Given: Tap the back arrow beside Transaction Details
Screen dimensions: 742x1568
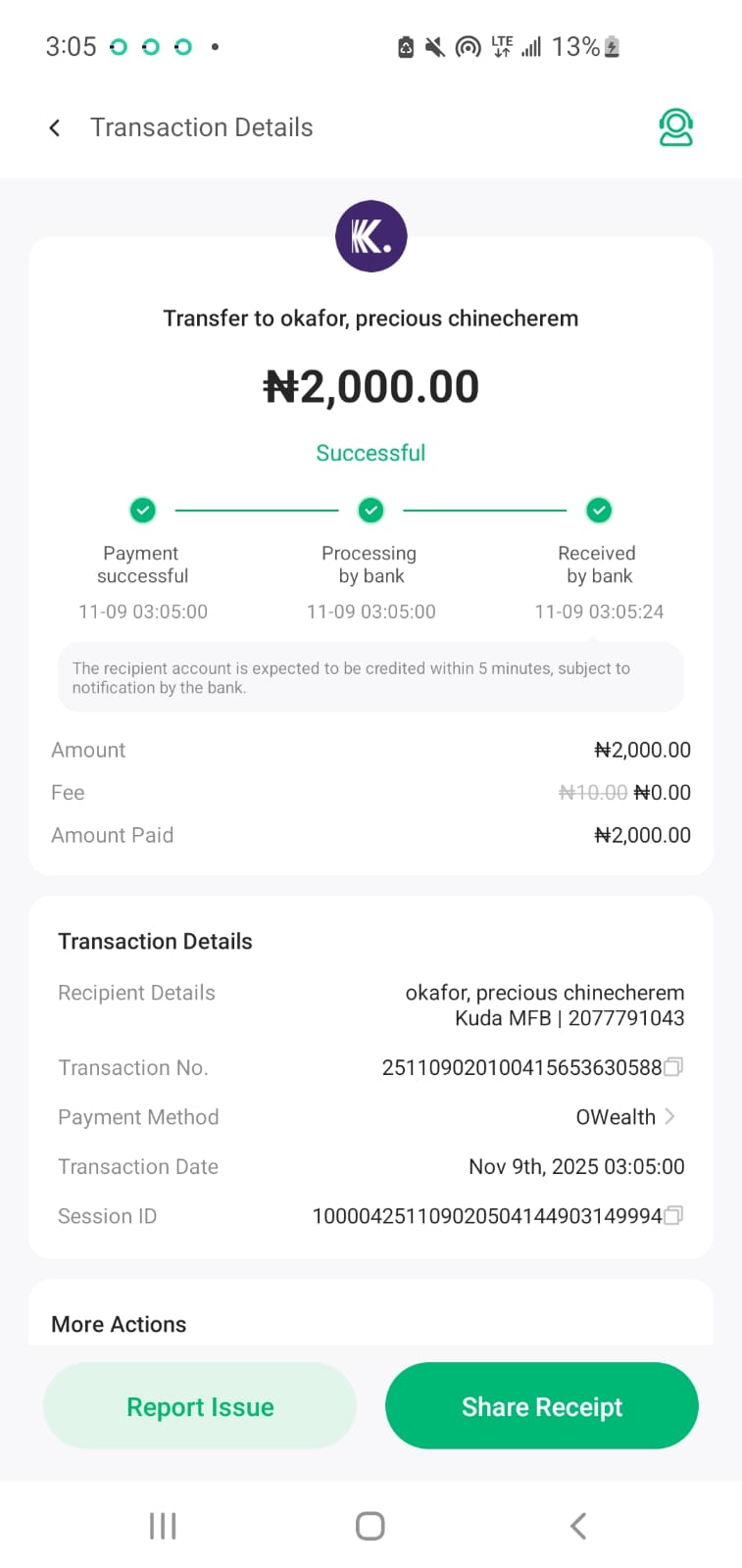Looking at the screenshot, I should click(55, 128).
